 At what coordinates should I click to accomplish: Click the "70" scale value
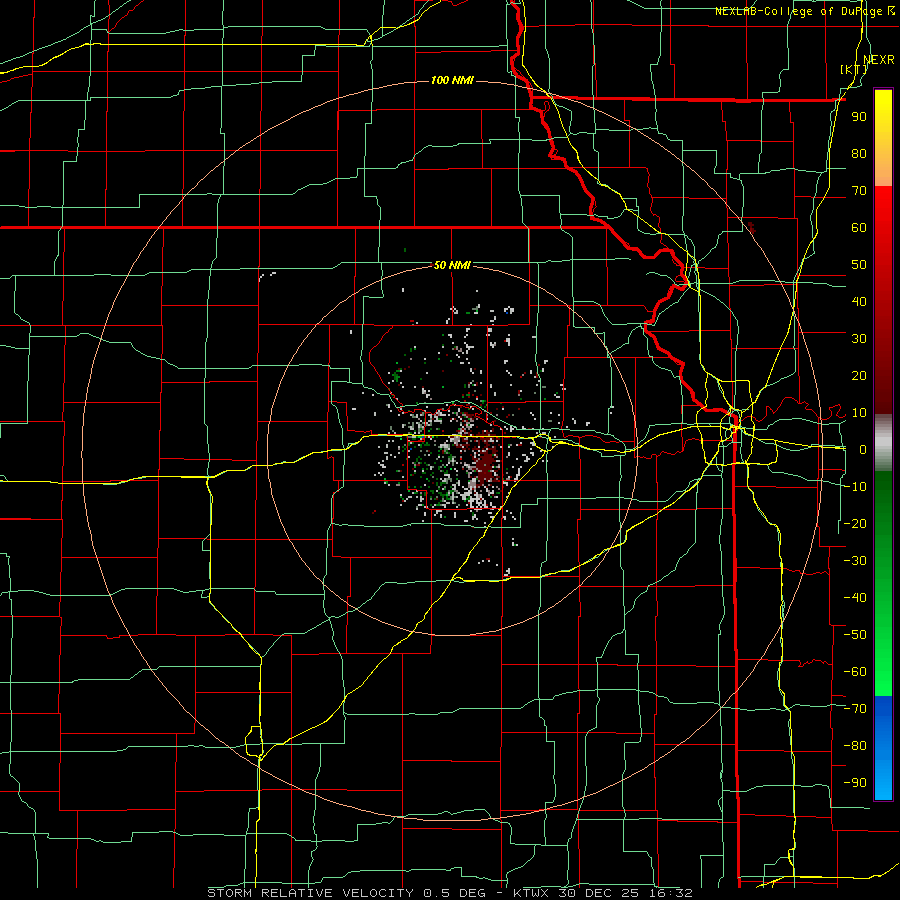pos(859,191)
